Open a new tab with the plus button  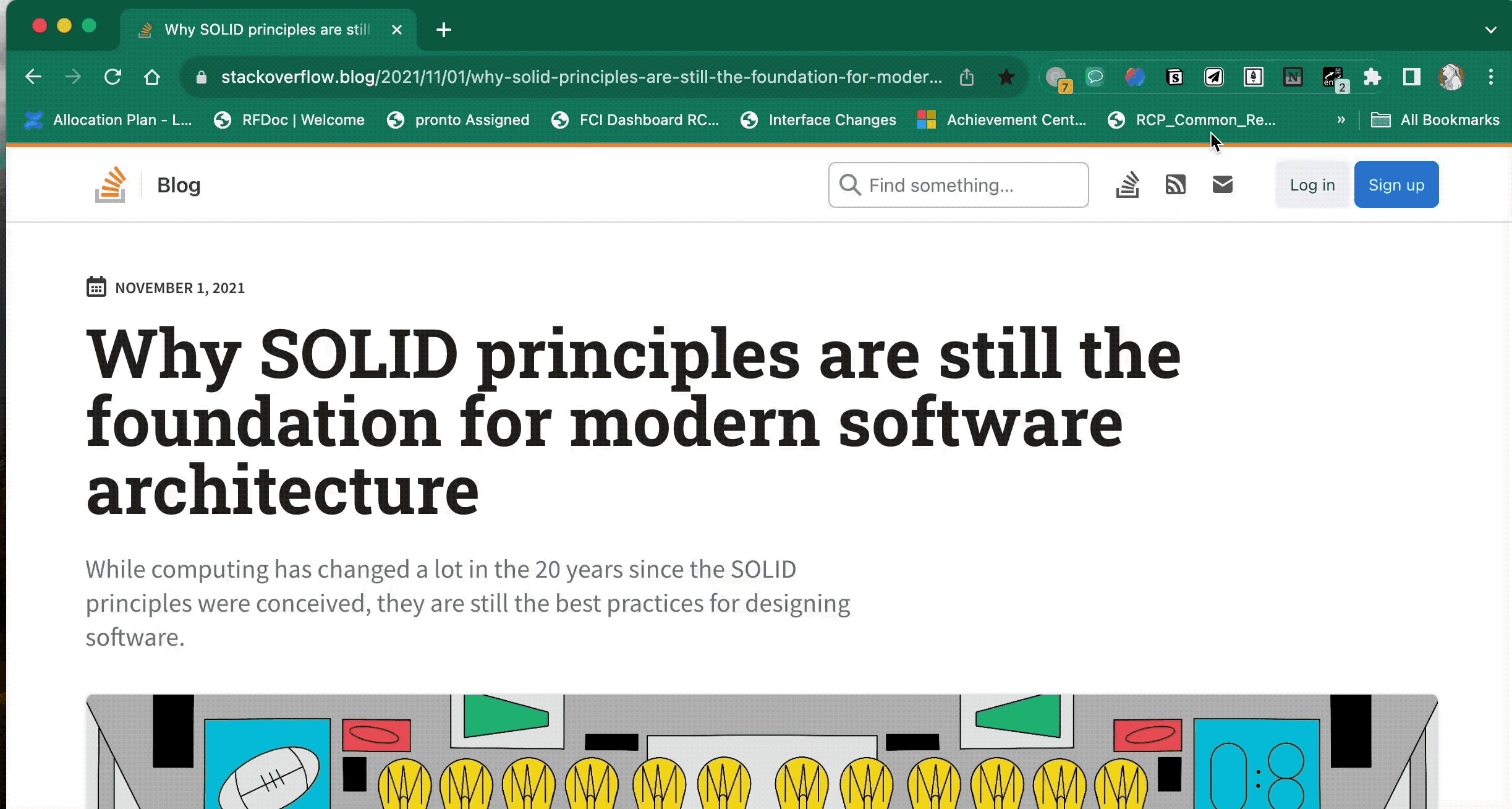pos(443,30)
